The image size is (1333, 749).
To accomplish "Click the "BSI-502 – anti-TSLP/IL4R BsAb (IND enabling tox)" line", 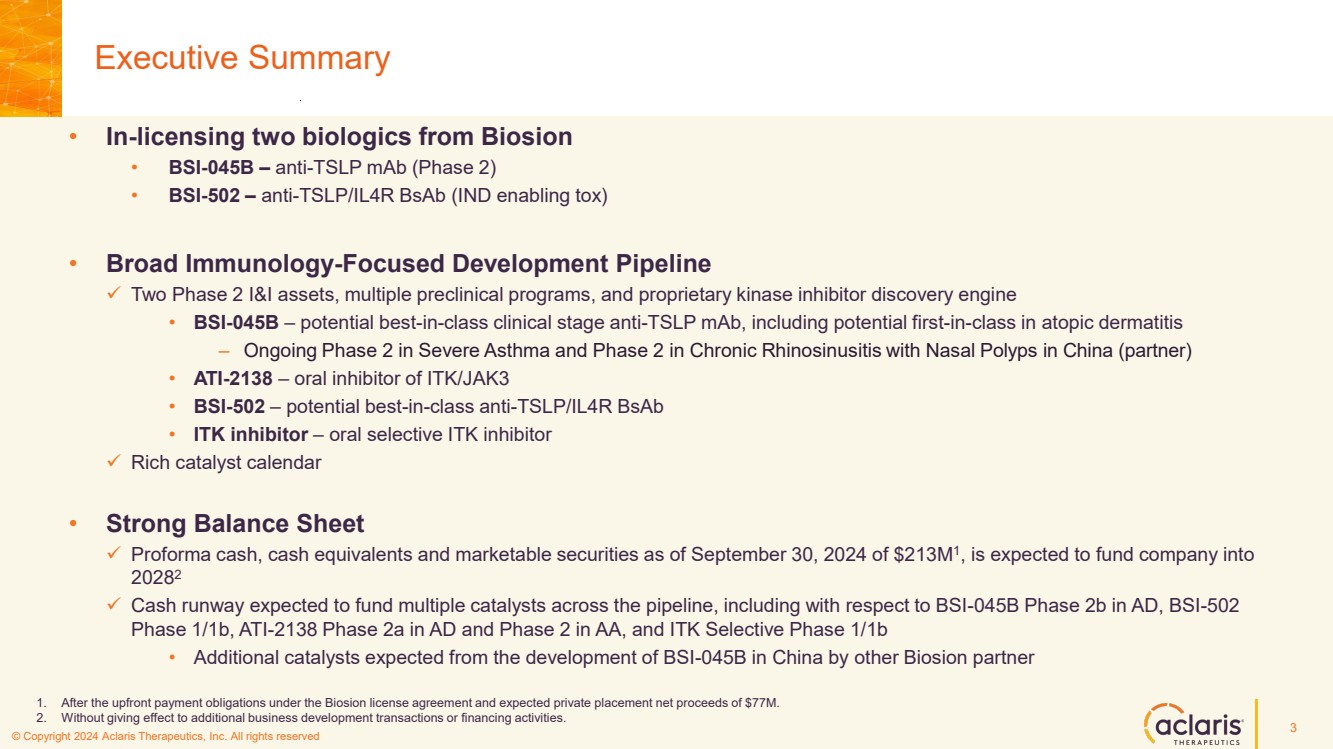I will pos(387,196).
